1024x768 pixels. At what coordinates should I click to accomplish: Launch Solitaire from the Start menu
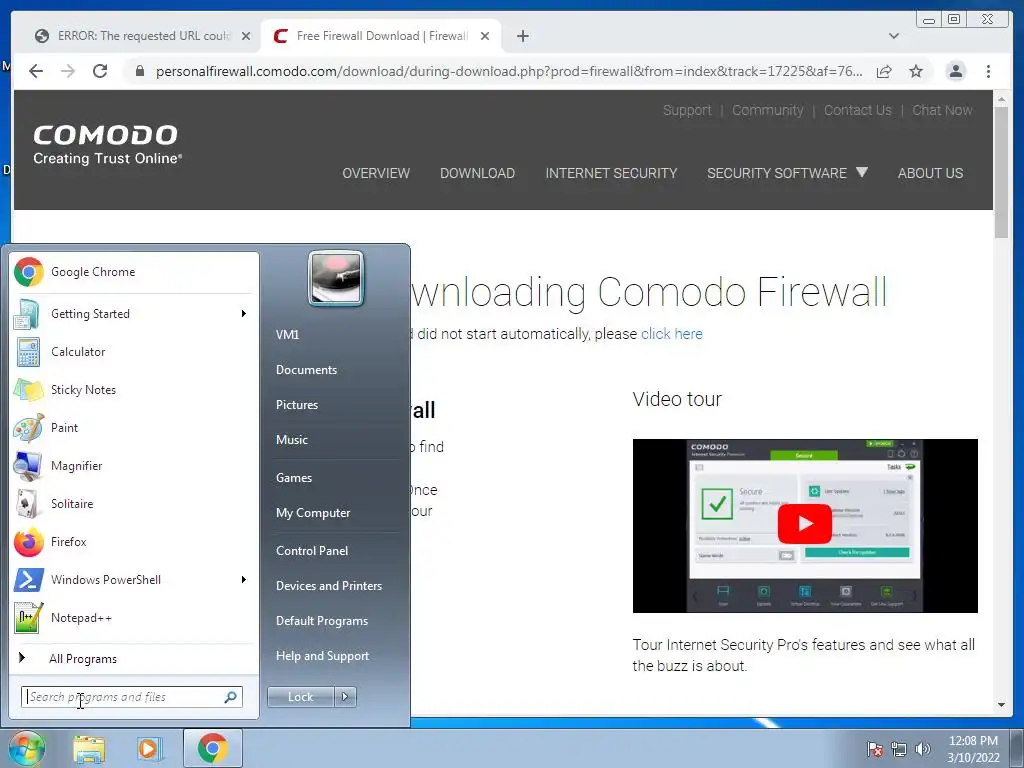pyautogui.click(x=134, y=504)
